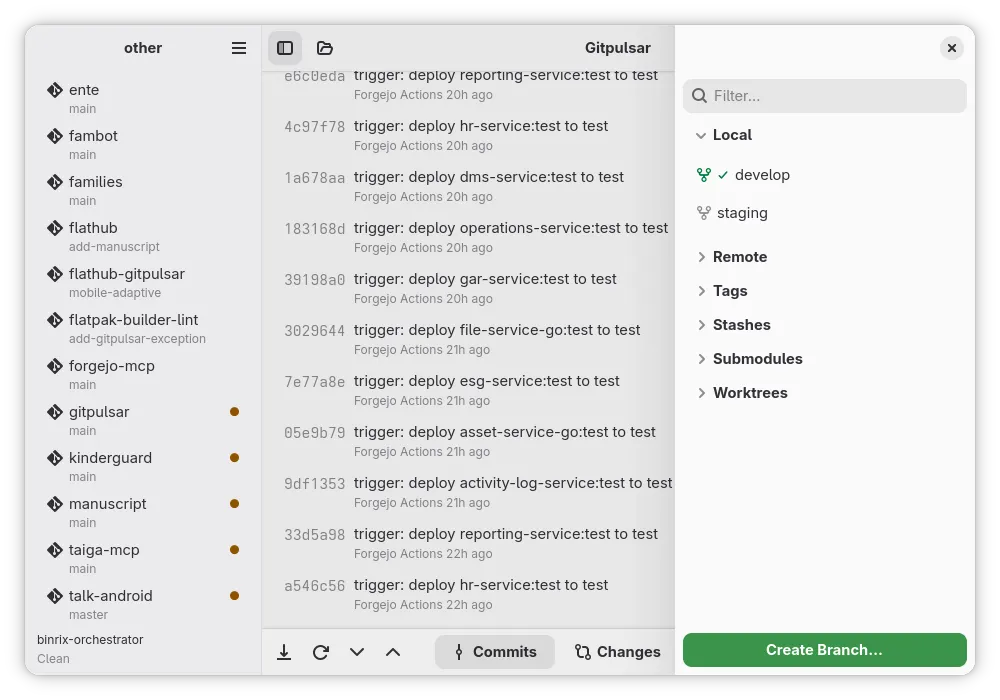Click the branch icon beside staging
1000x700 pixels.
coord(704,213)
